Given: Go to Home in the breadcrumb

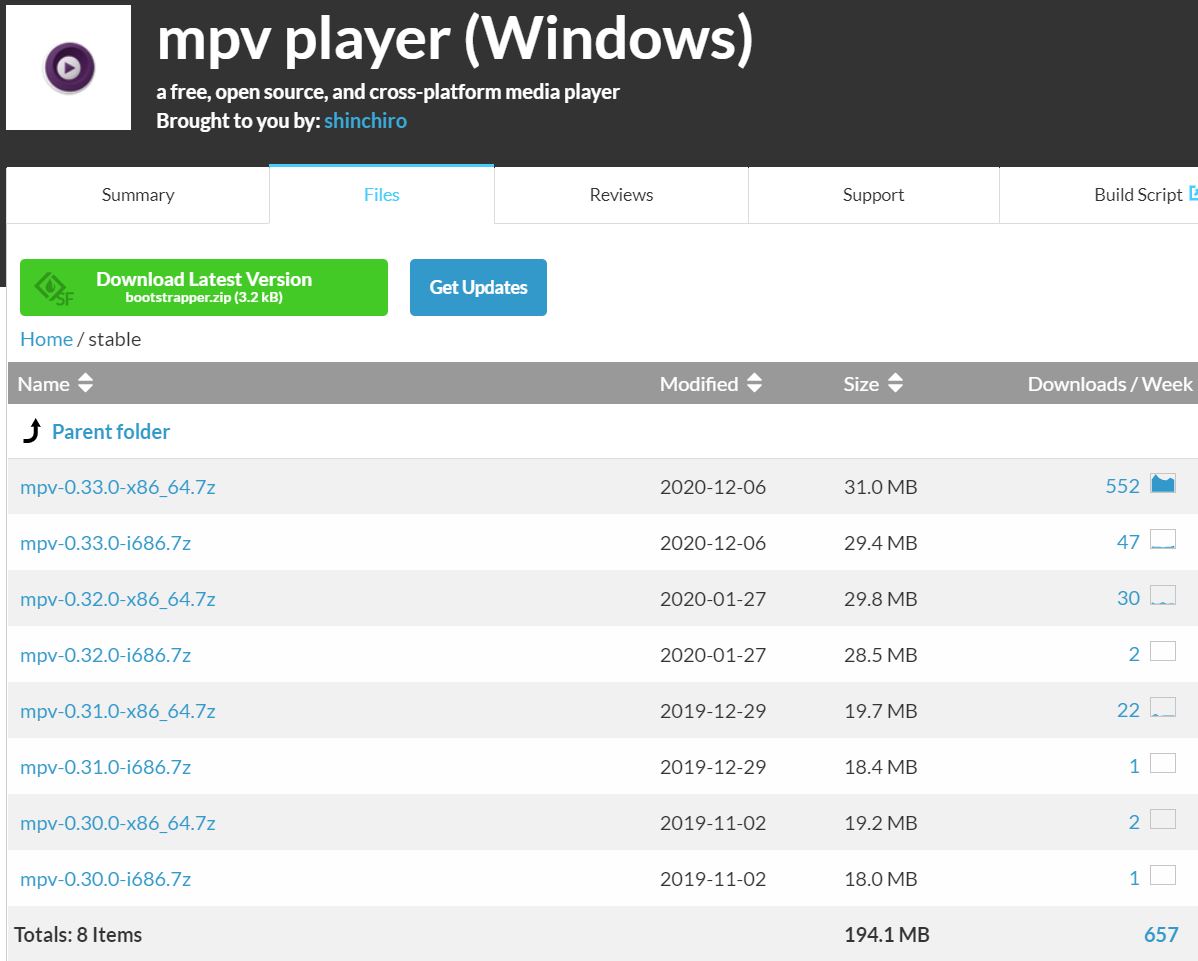Looking at the screenshot, I should (x=47, y=339).
